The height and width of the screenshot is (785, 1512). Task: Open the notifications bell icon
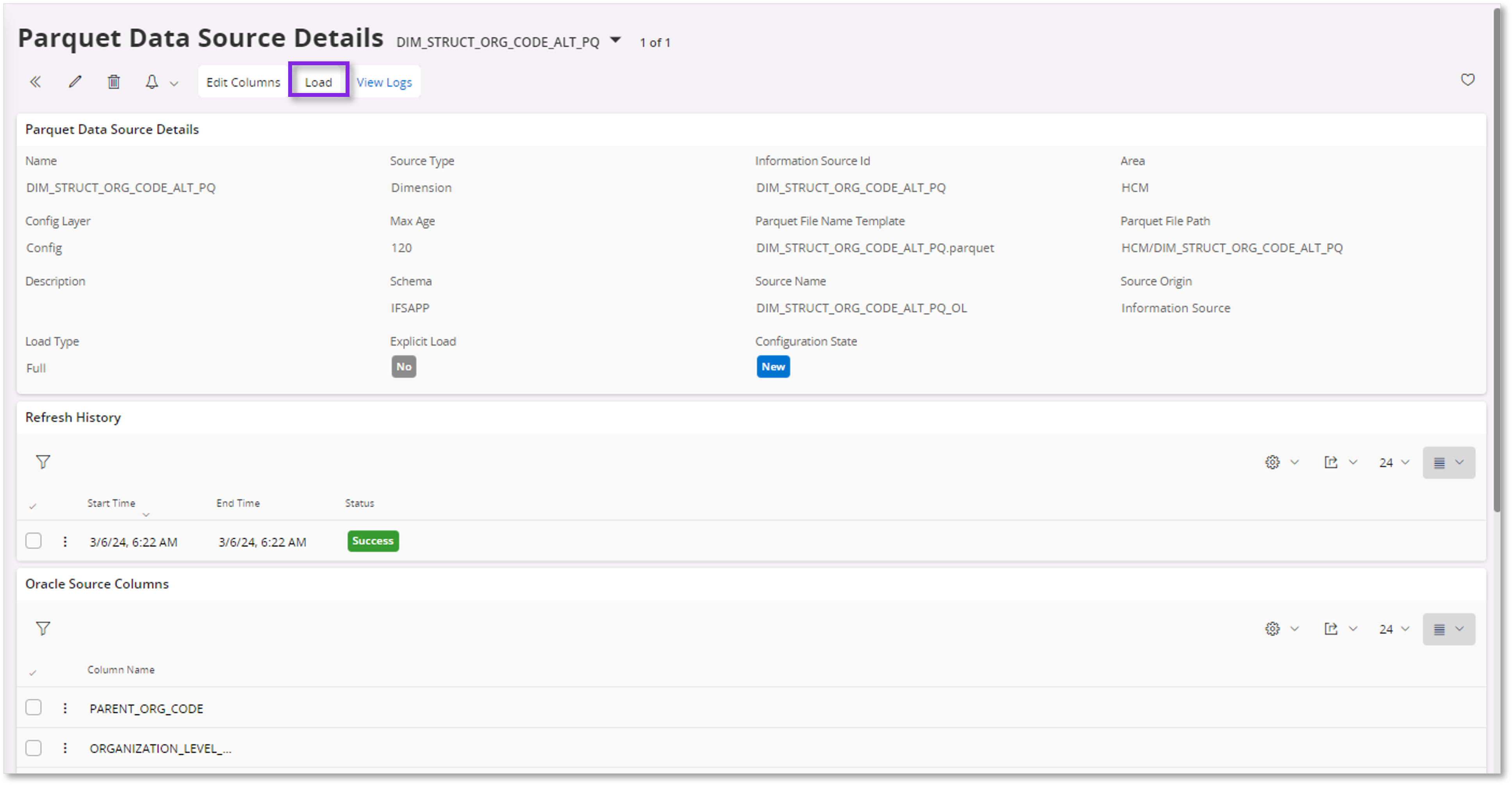(x=152, y=82)
